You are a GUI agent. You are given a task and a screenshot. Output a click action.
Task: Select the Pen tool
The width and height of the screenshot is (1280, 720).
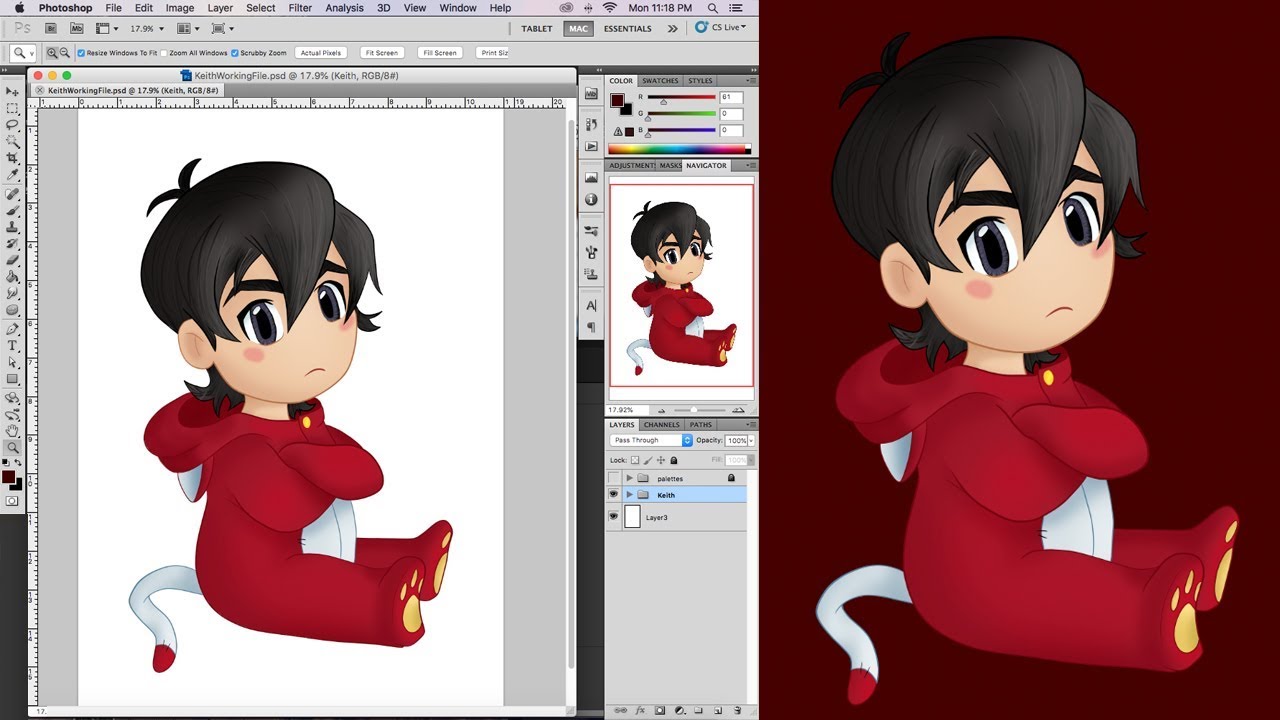[13, 329]
